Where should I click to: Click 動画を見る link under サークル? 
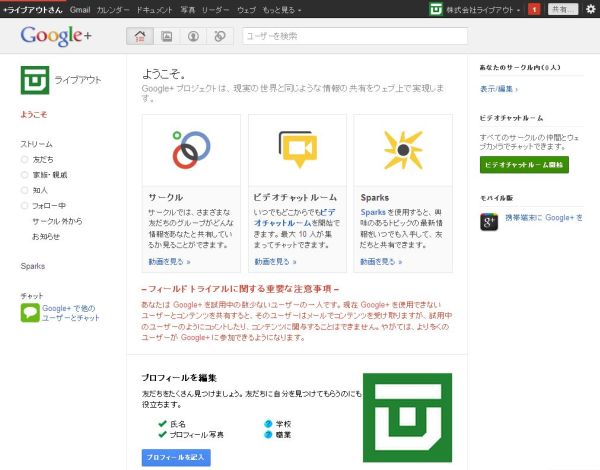169,262
